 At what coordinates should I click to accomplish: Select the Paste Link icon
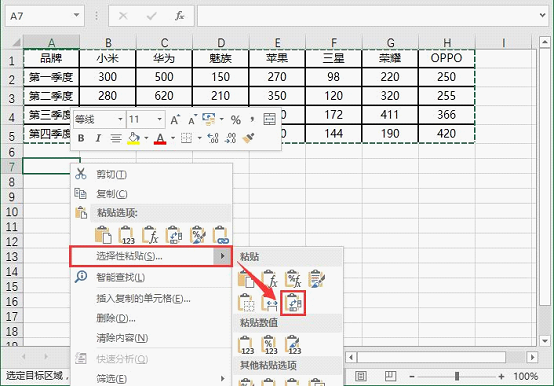coord(221,235)
